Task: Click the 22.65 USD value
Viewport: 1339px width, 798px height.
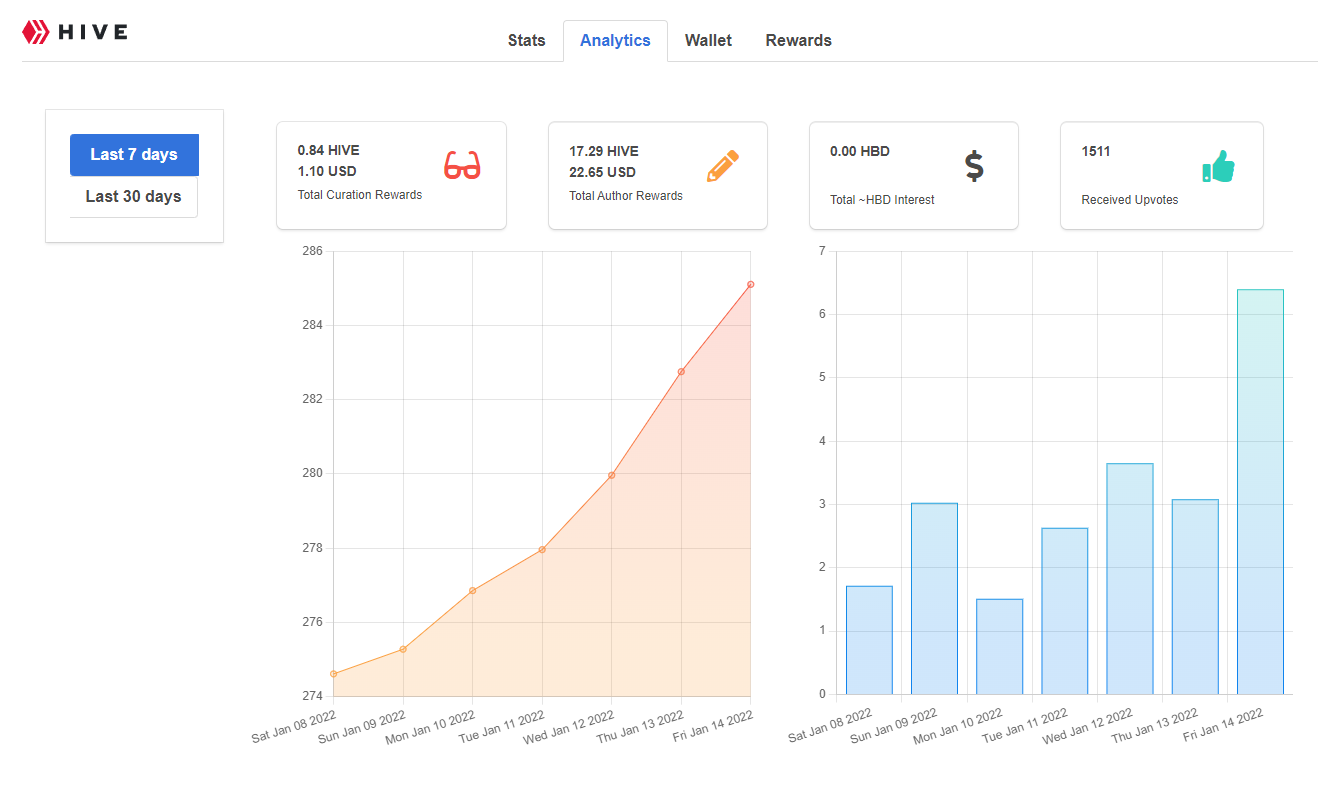Action: coord(603,173)
